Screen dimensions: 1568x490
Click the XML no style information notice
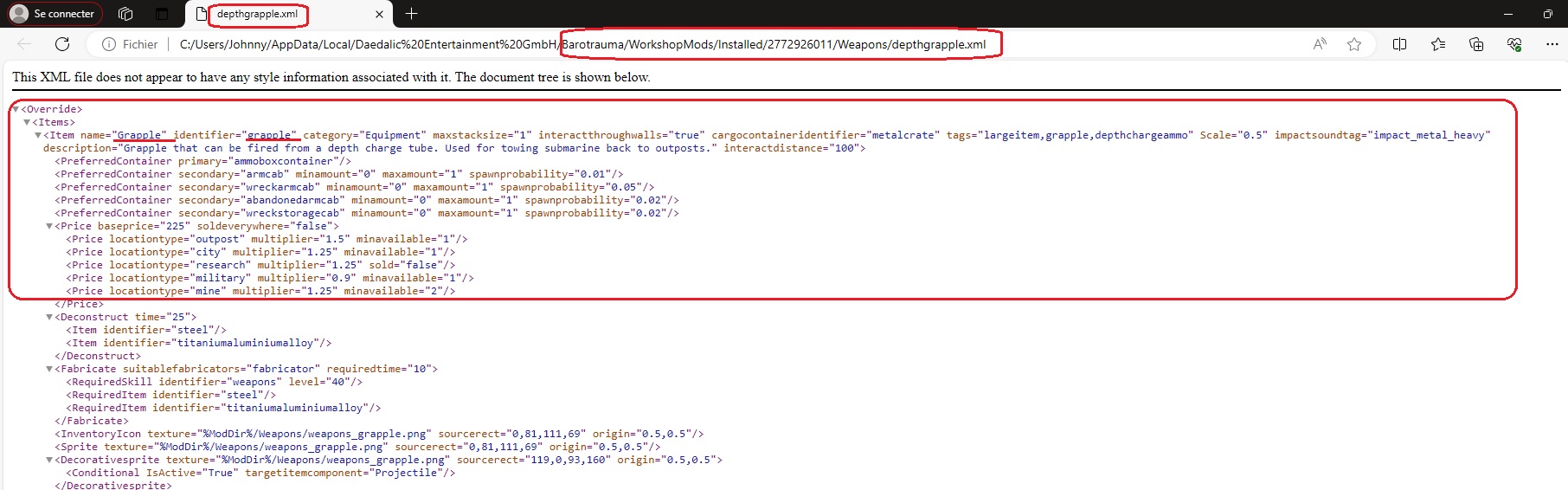331,77
